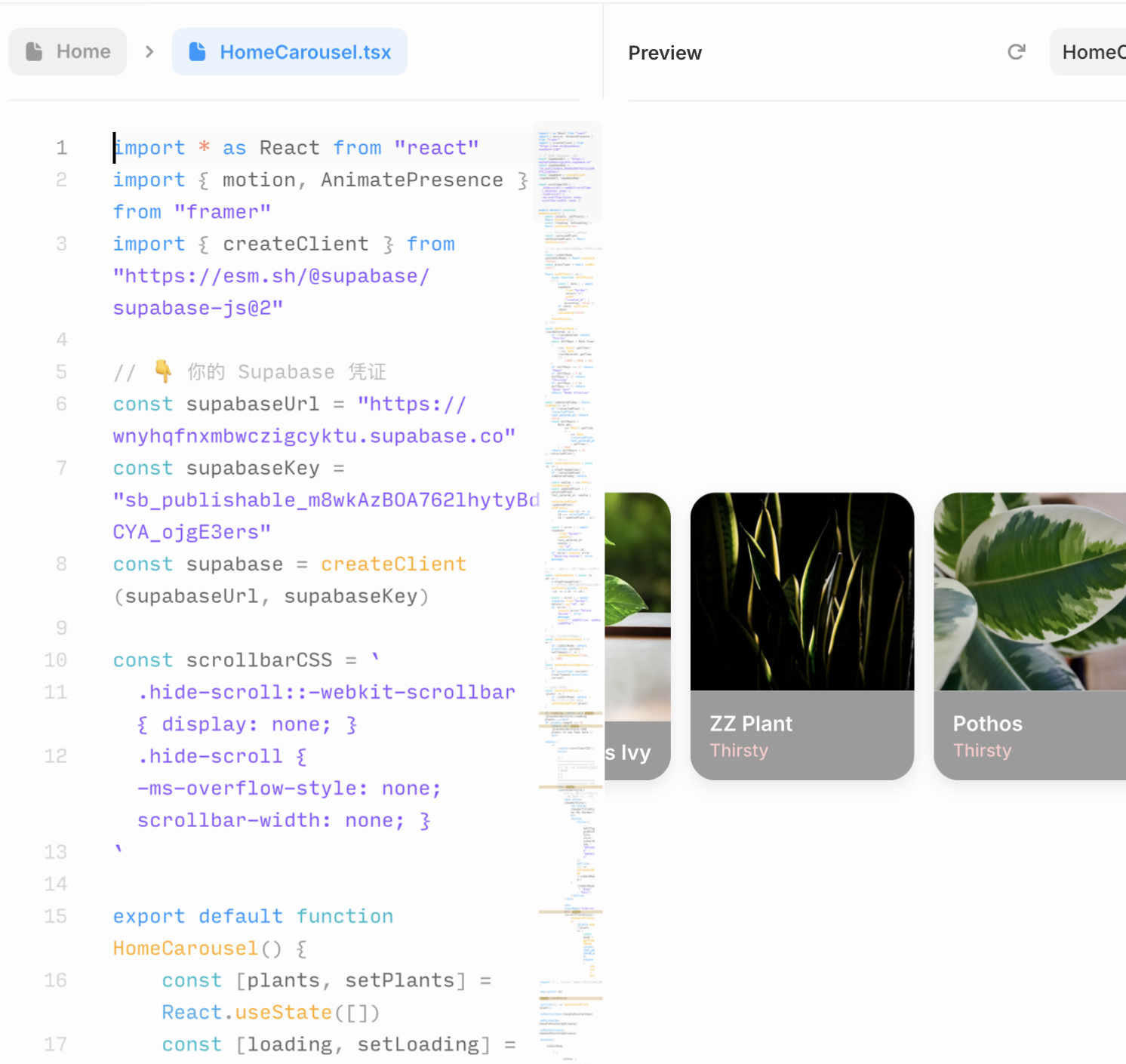Image resolution: width=1126 pixels, height=1064 pixels.
Task: Click the Thirsty status under Pothos
Action: coord(982,750)
